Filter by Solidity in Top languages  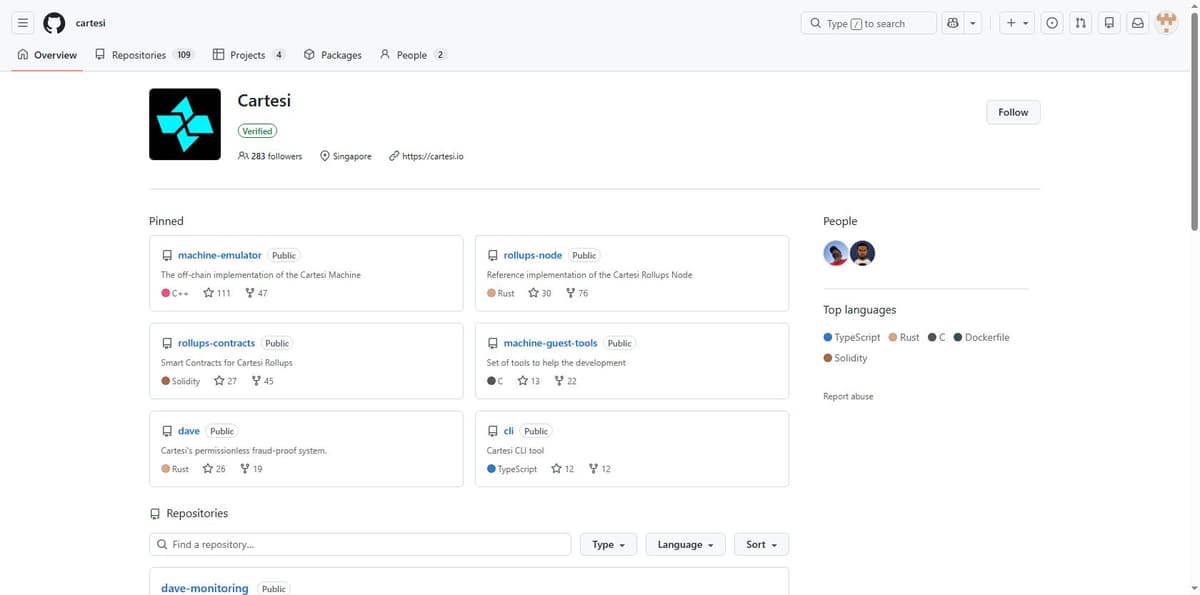846,358
